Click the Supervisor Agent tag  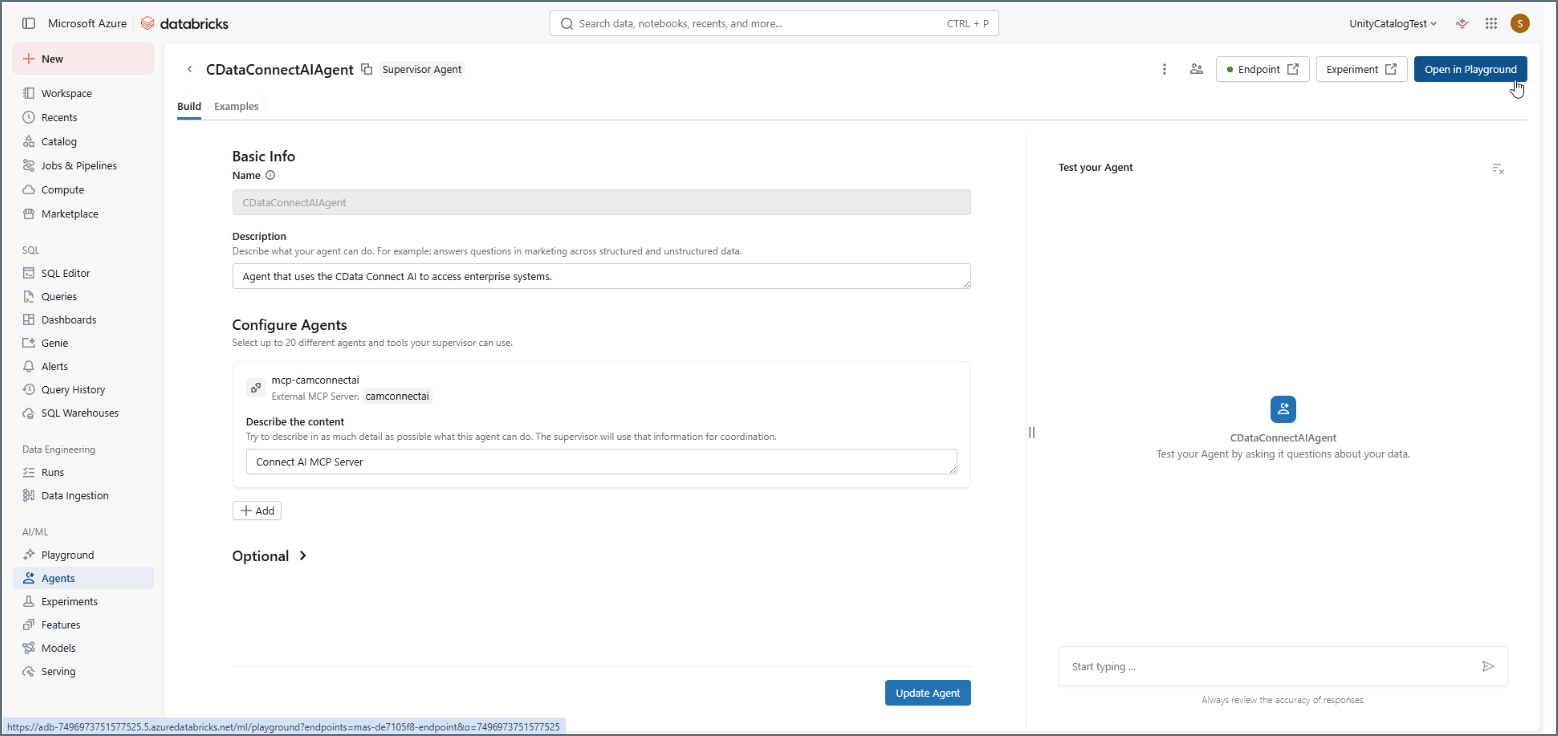(422, 69)
